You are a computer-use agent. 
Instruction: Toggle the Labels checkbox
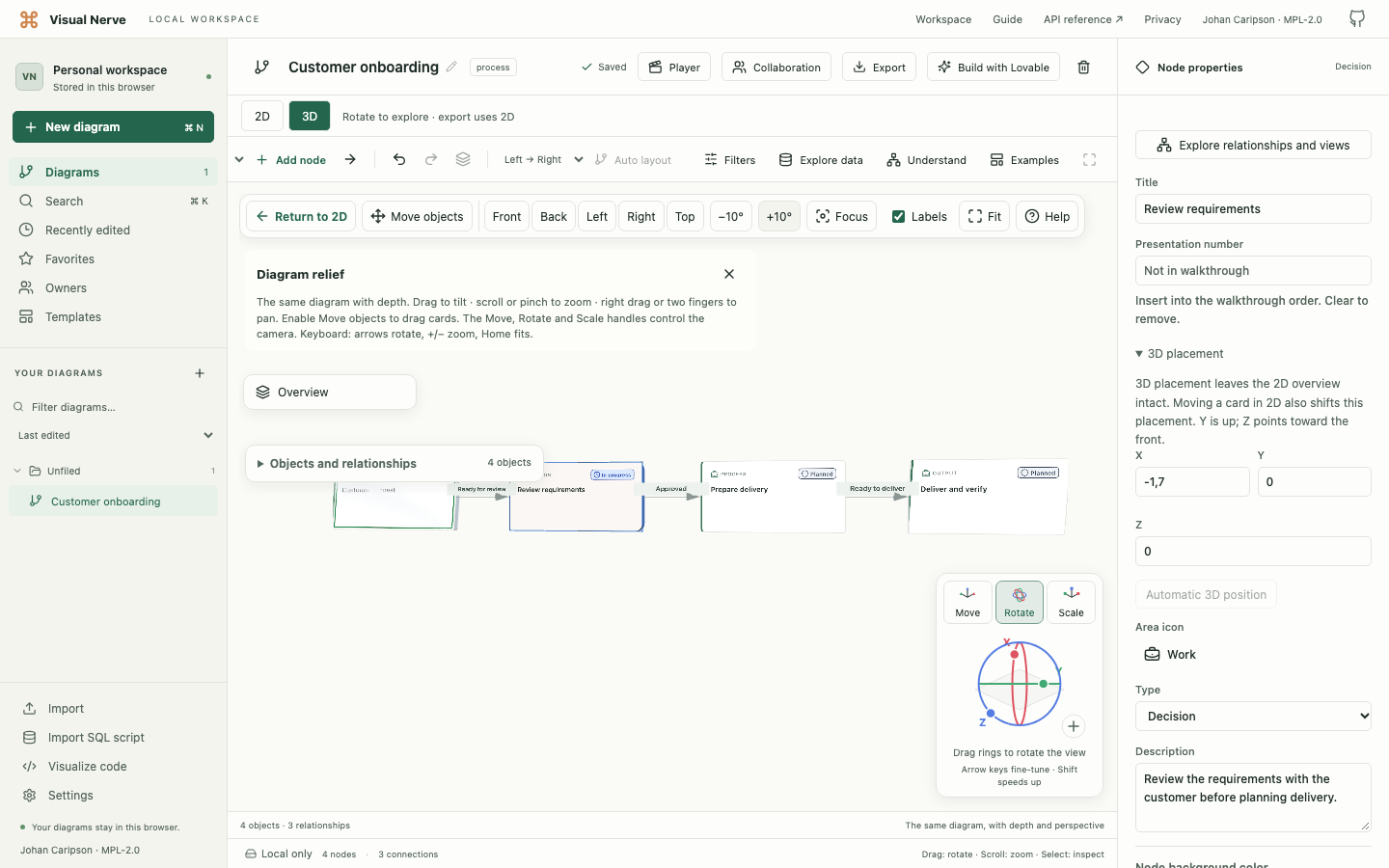point(899,217)
